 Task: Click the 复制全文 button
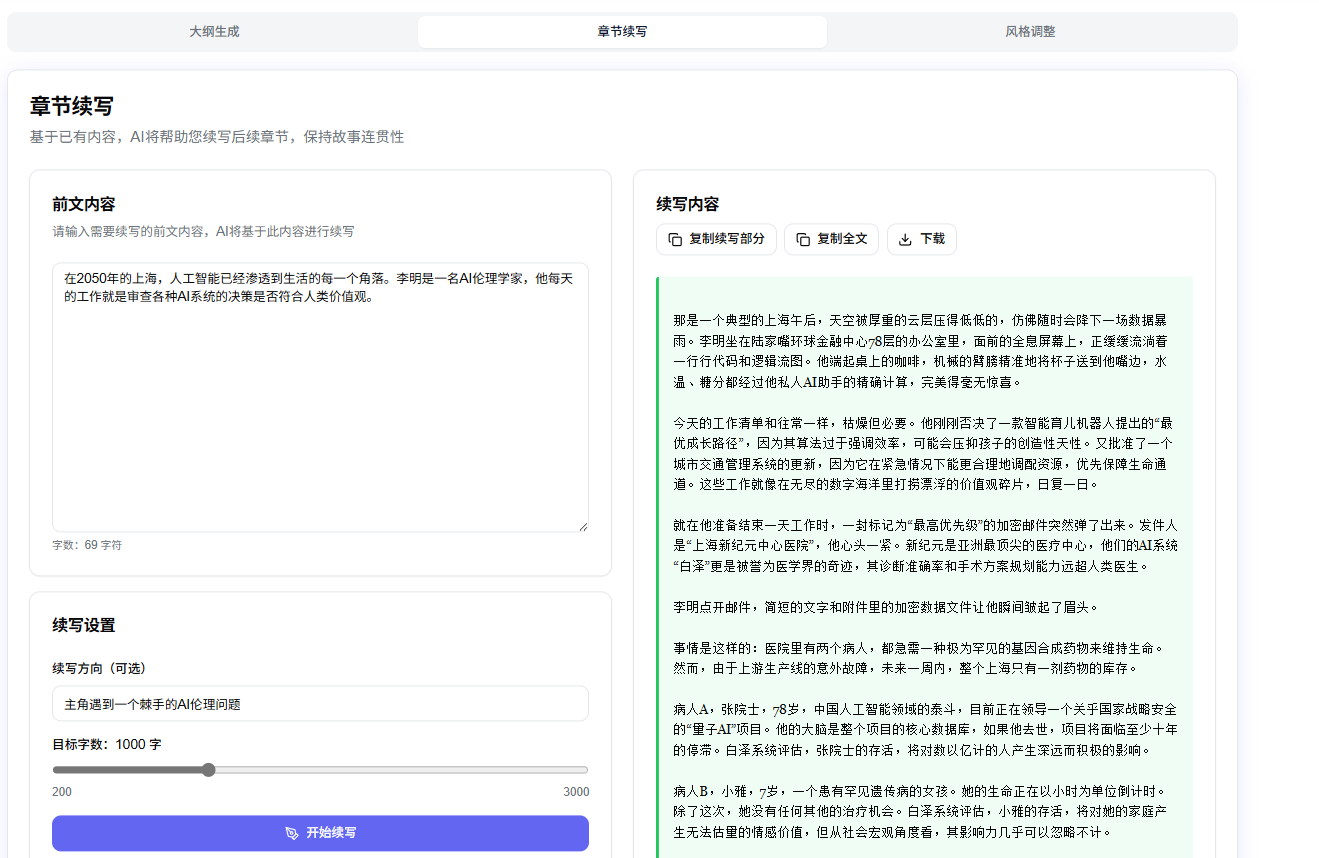click(831, 239)
